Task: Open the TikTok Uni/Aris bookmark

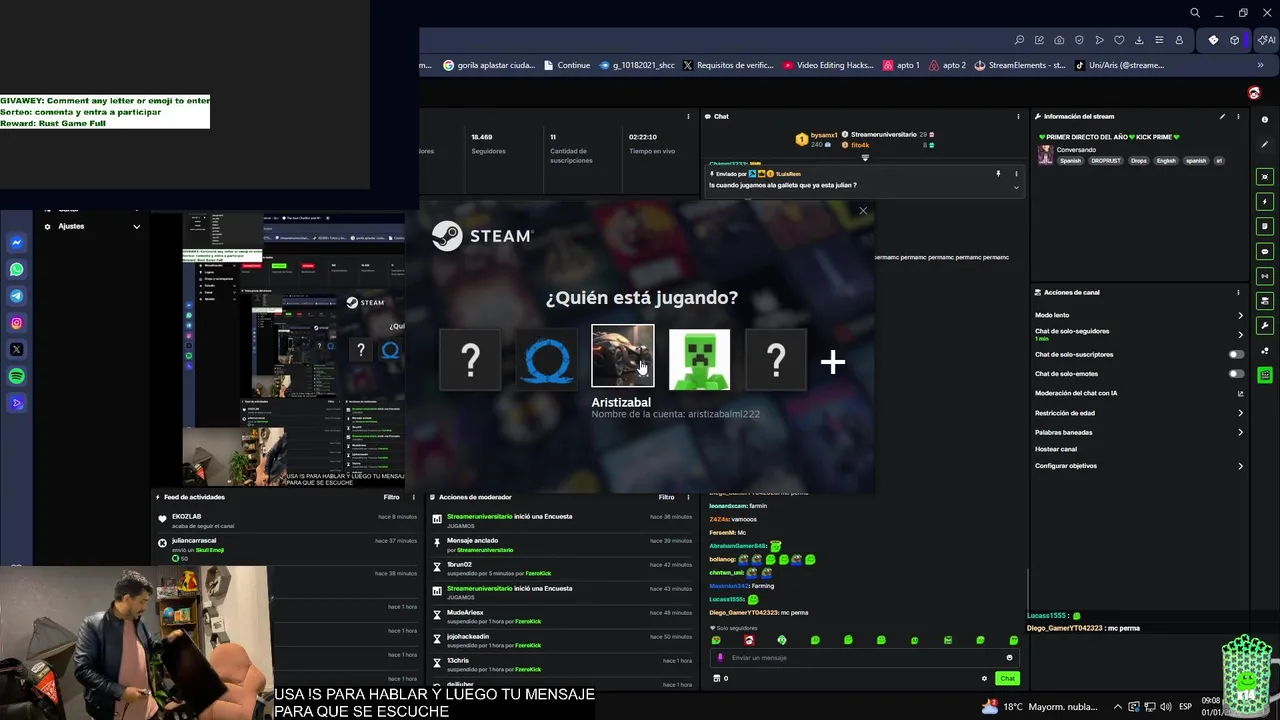Action: (x=1119, y=65)
